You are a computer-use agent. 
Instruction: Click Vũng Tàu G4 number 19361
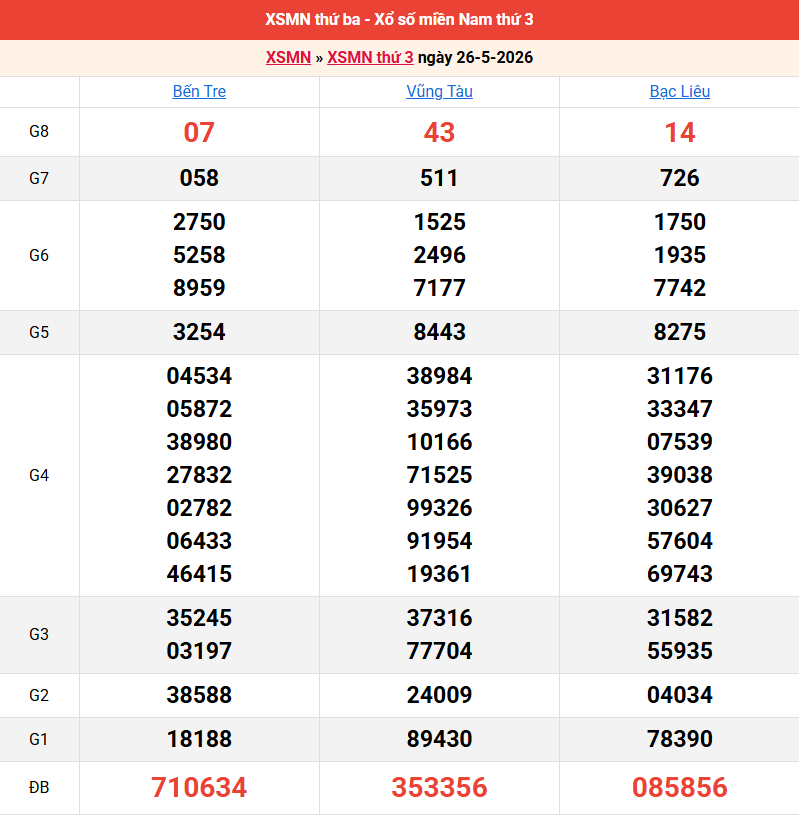click(x=439, y=574)
